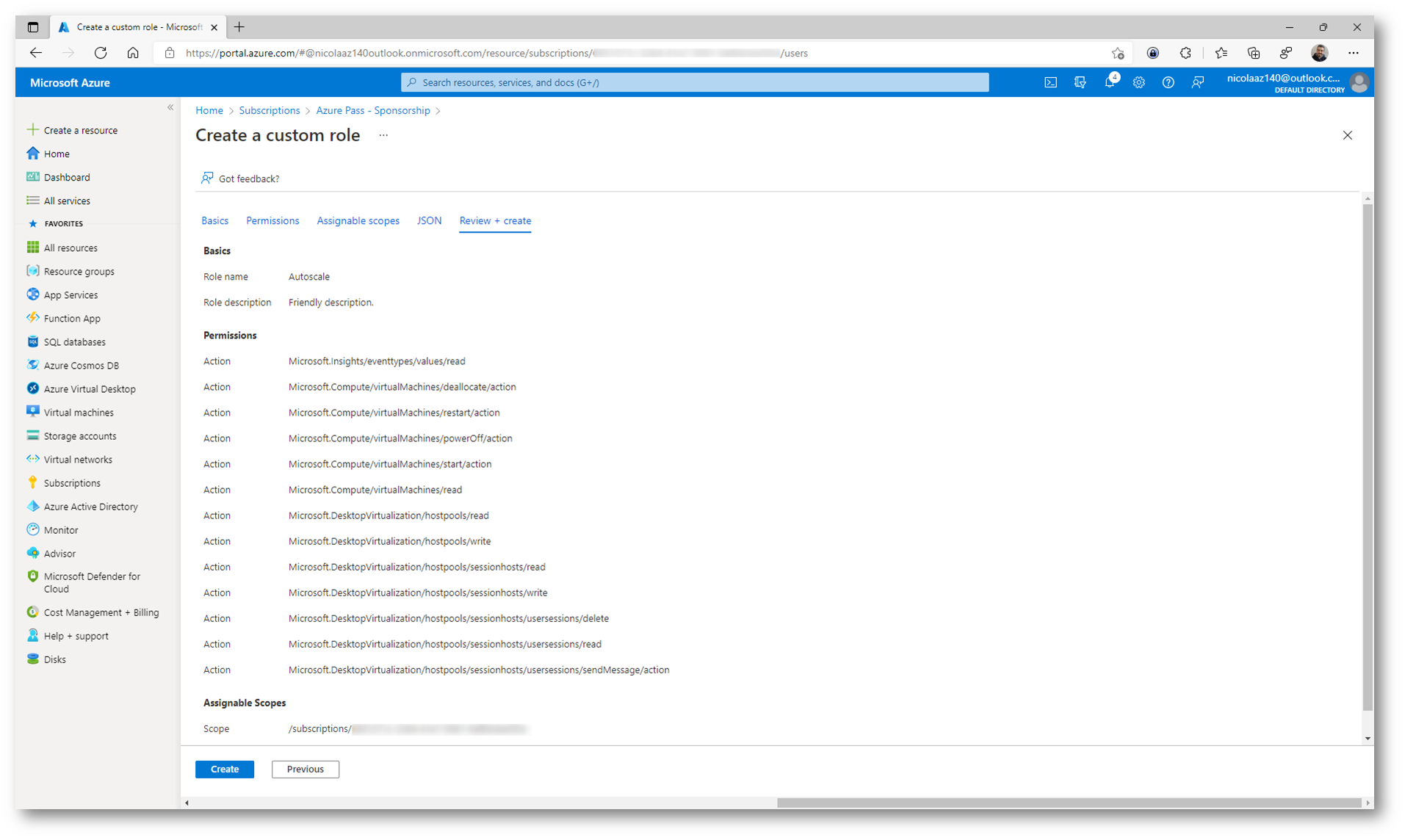Image resolution: width=1405 pixels, height=840 pixels.
Task: Open the browser extensions puzzle icon
Action: click(1185, 53)
